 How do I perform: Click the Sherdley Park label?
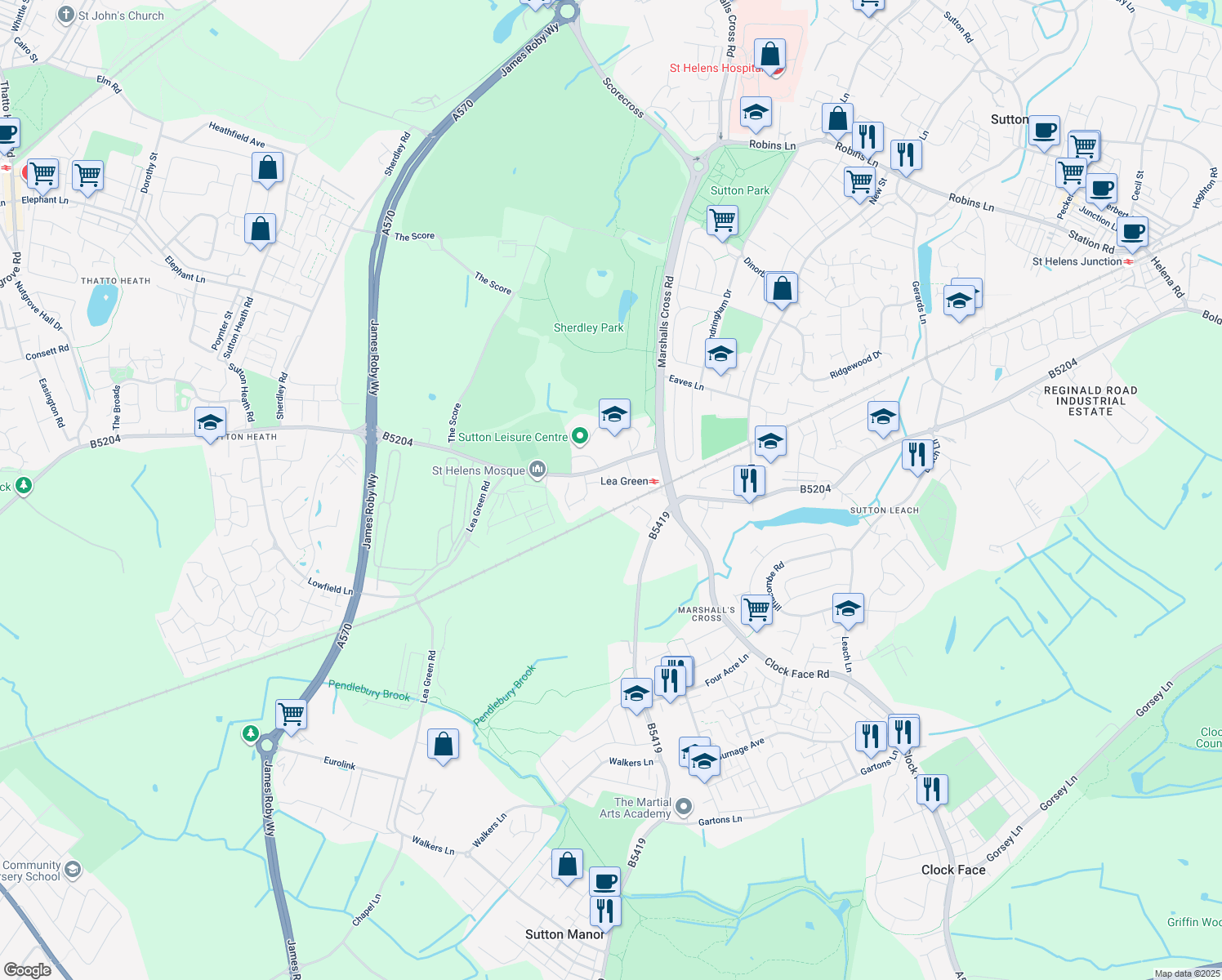tap(588, 327)
